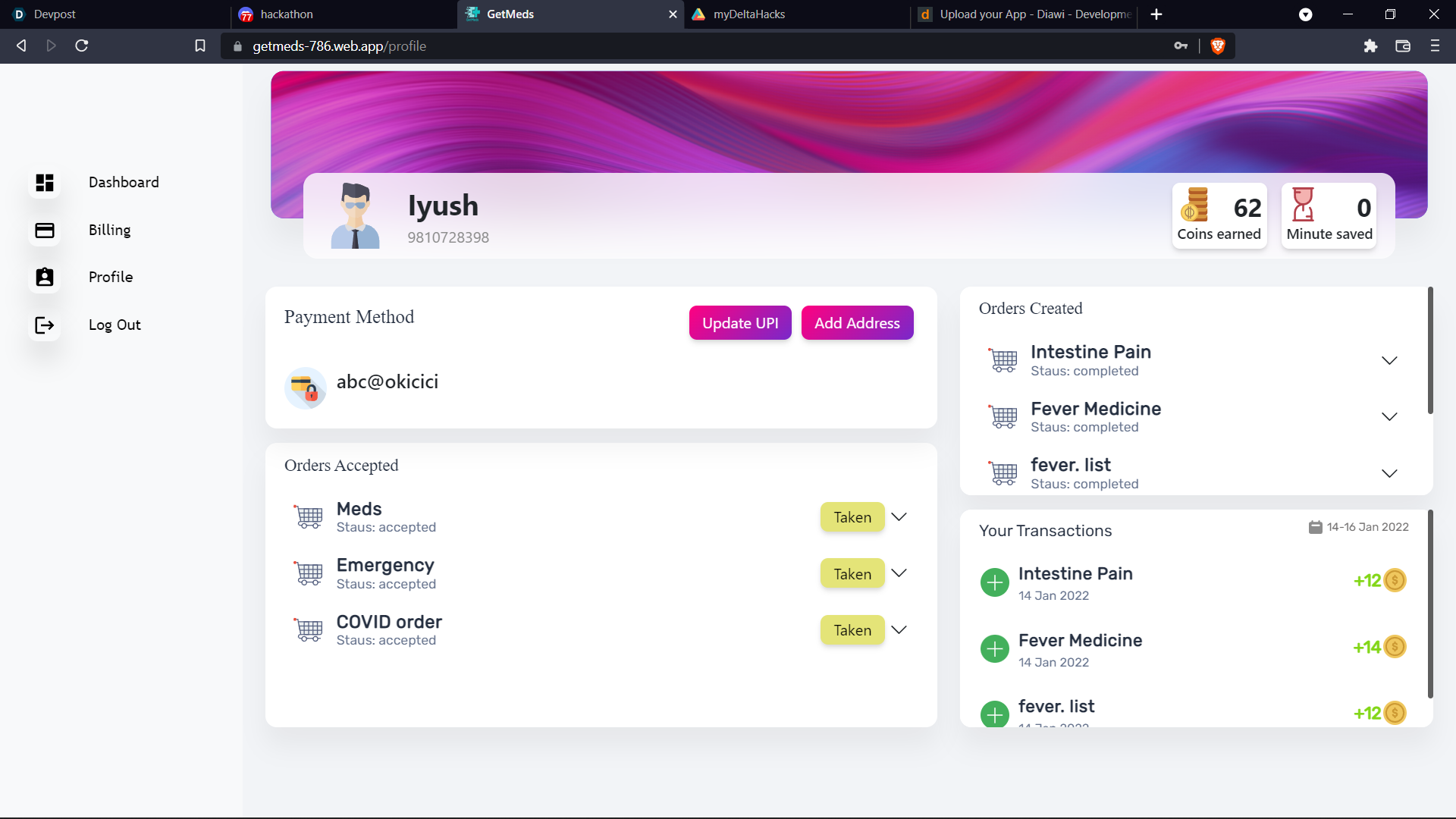Click Taken button for Emergency order
The image size is (1456, 819).
point(852,574)
